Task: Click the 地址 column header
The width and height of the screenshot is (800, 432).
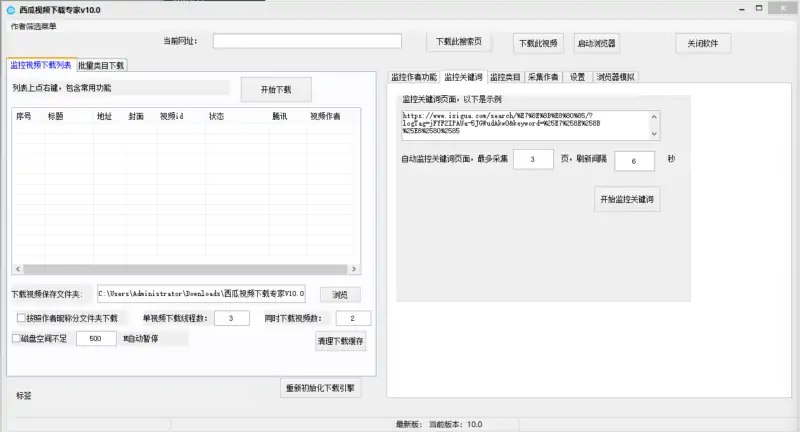Action: pyautogui.click(x=109, y=116)
